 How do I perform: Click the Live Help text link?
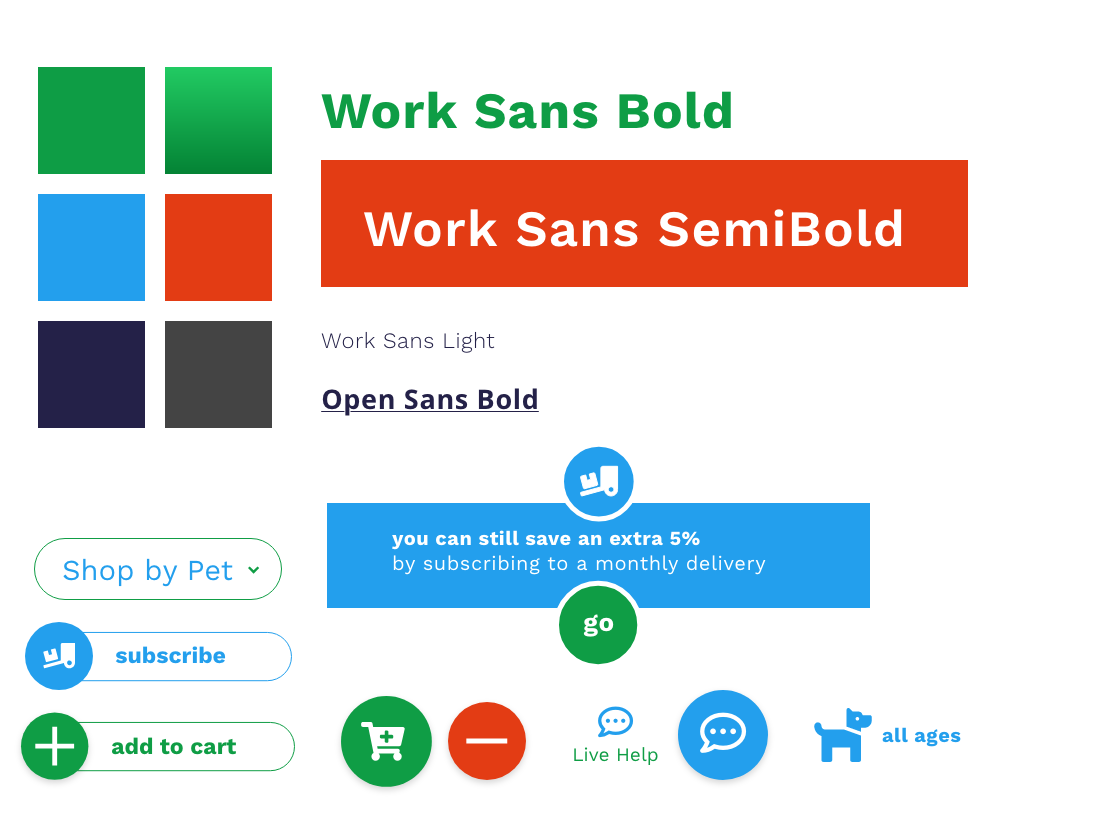click(x=615, y=755)
